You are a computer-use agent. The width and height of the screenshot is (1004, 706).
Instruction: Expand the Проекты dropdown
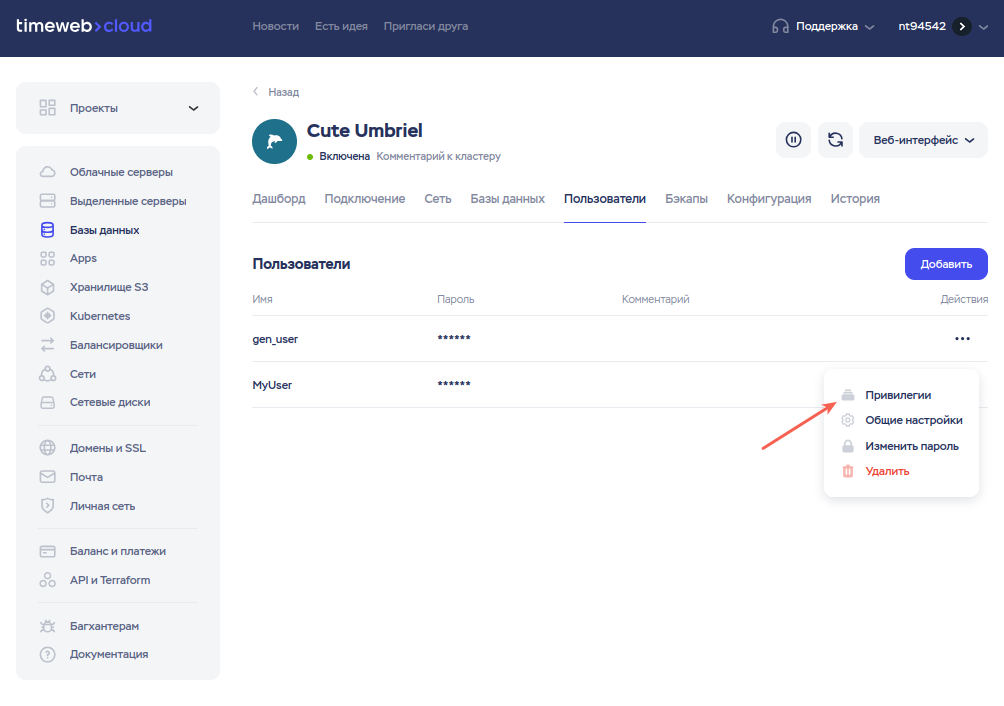click(x=118, y=108)
